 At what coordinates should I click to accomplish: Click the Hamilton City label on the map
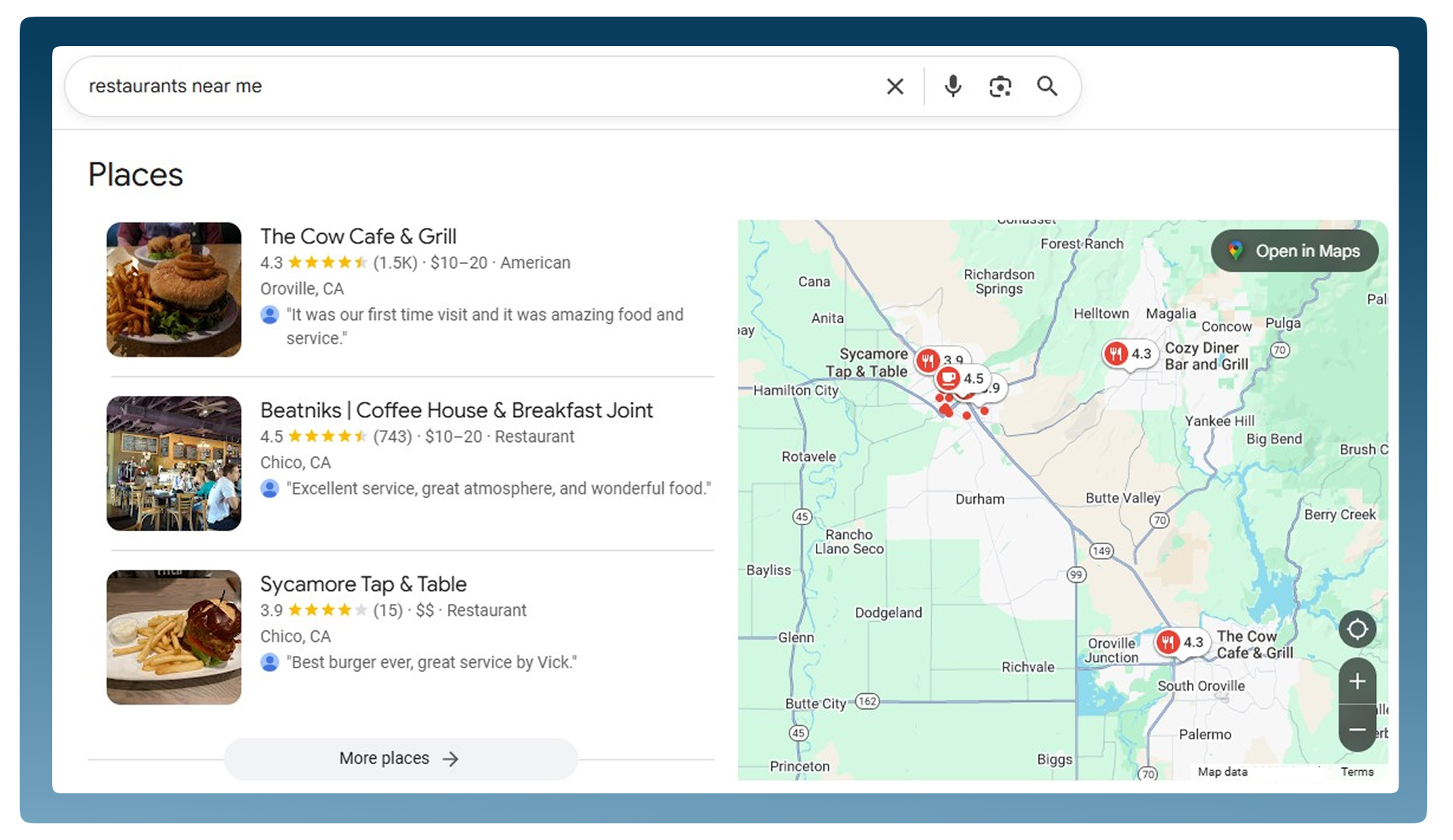point(796,390)
